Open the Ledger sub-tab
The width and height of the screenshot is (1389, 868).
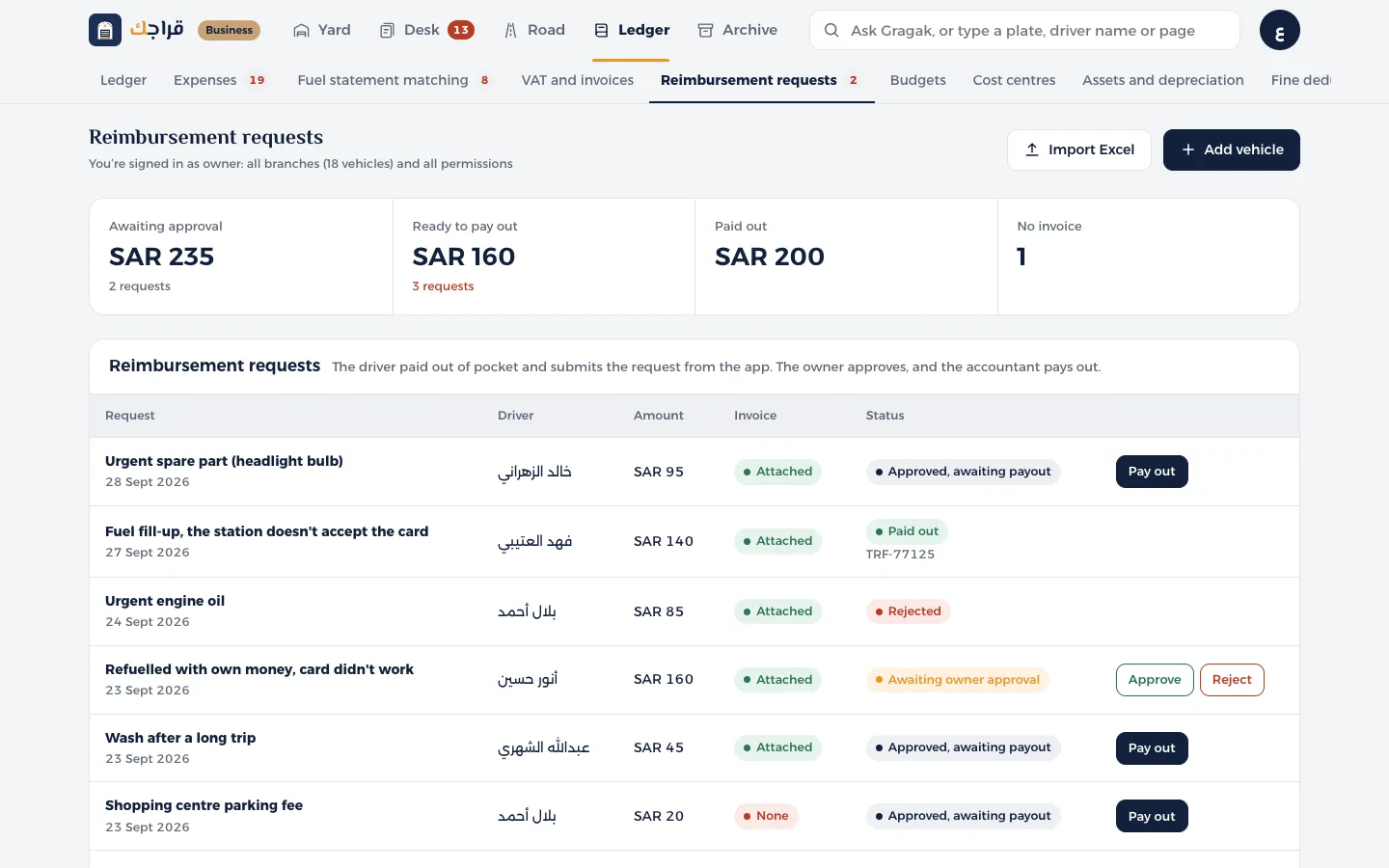coord(123,80)
